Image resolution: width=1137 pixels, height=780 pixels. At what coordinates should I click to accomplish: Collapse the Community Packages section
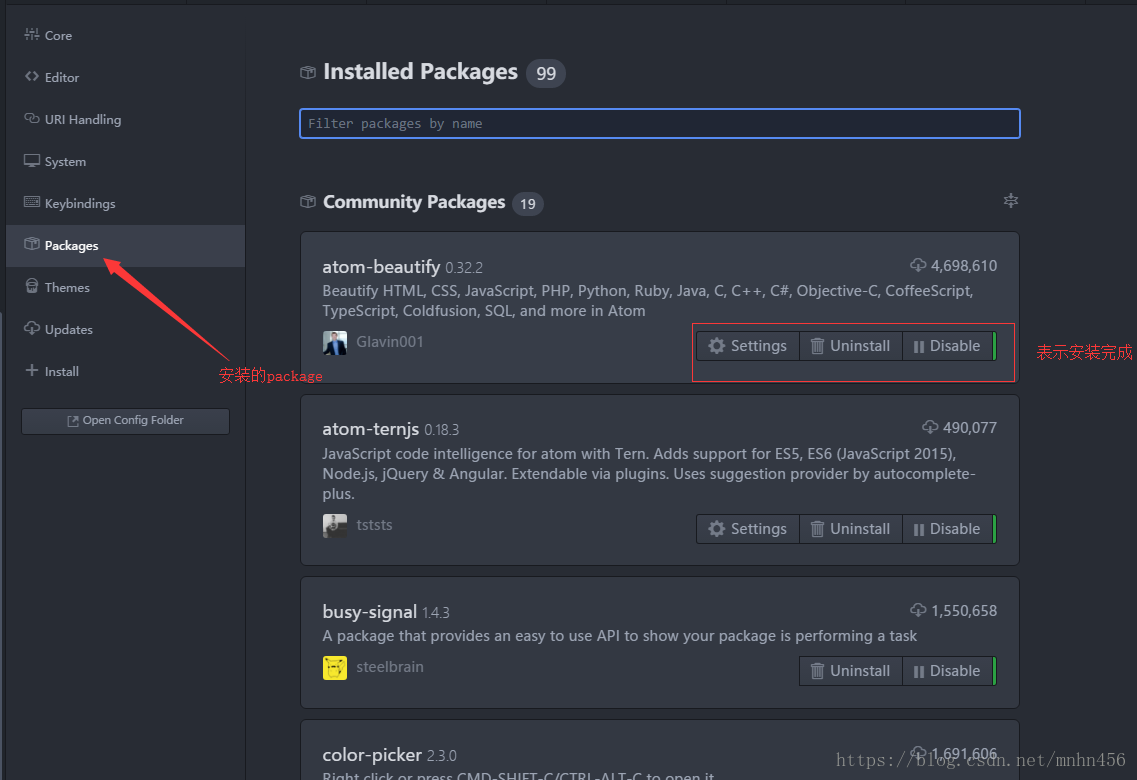414,202
